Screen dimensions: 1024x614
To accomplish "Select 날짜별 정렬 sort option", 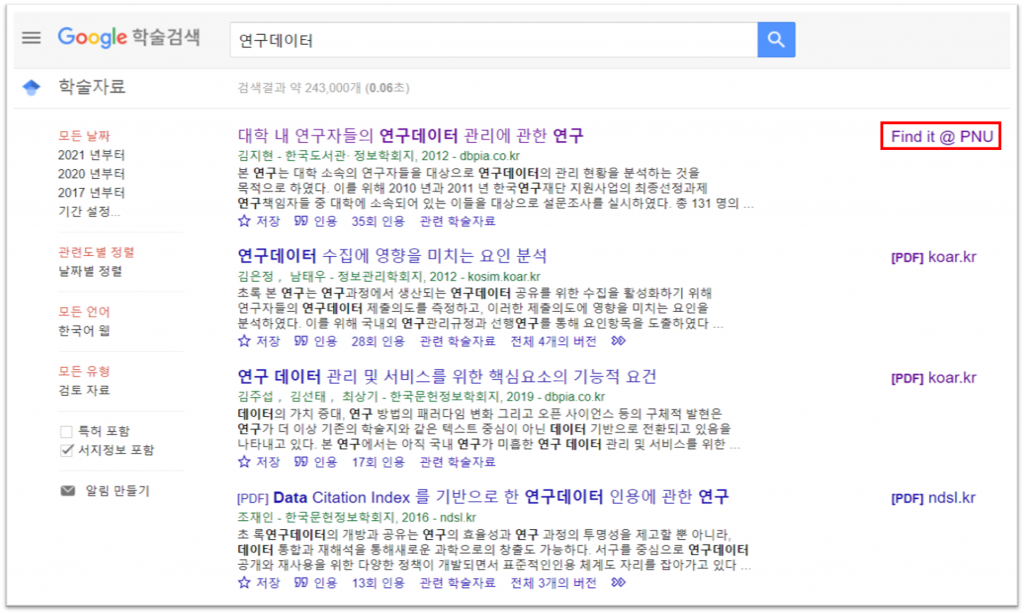I will pyautogui.click(x=90, y=271).
